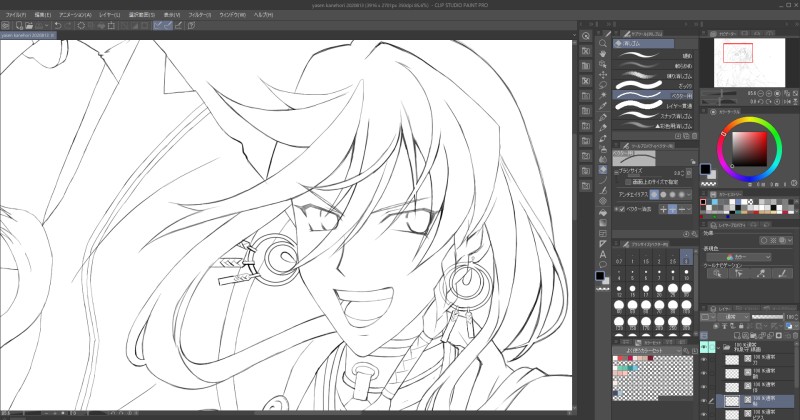Click the Clip Studio launcher icon
800x420 pixels.
click(x=6, y=25)
